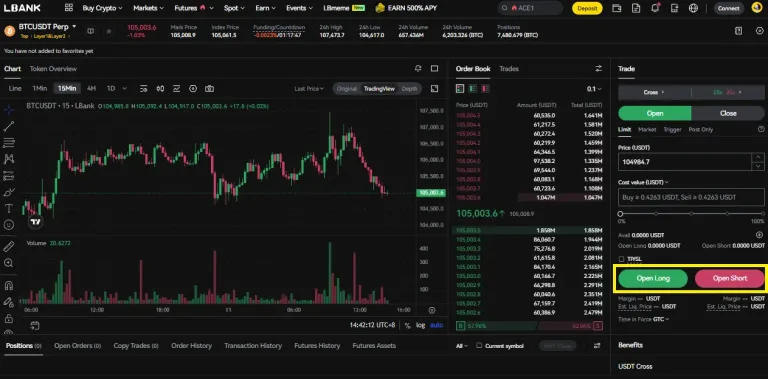This screenshot has width=768, height=379.
Task: Select the Market order tab
Action: [x=647, y=129]
